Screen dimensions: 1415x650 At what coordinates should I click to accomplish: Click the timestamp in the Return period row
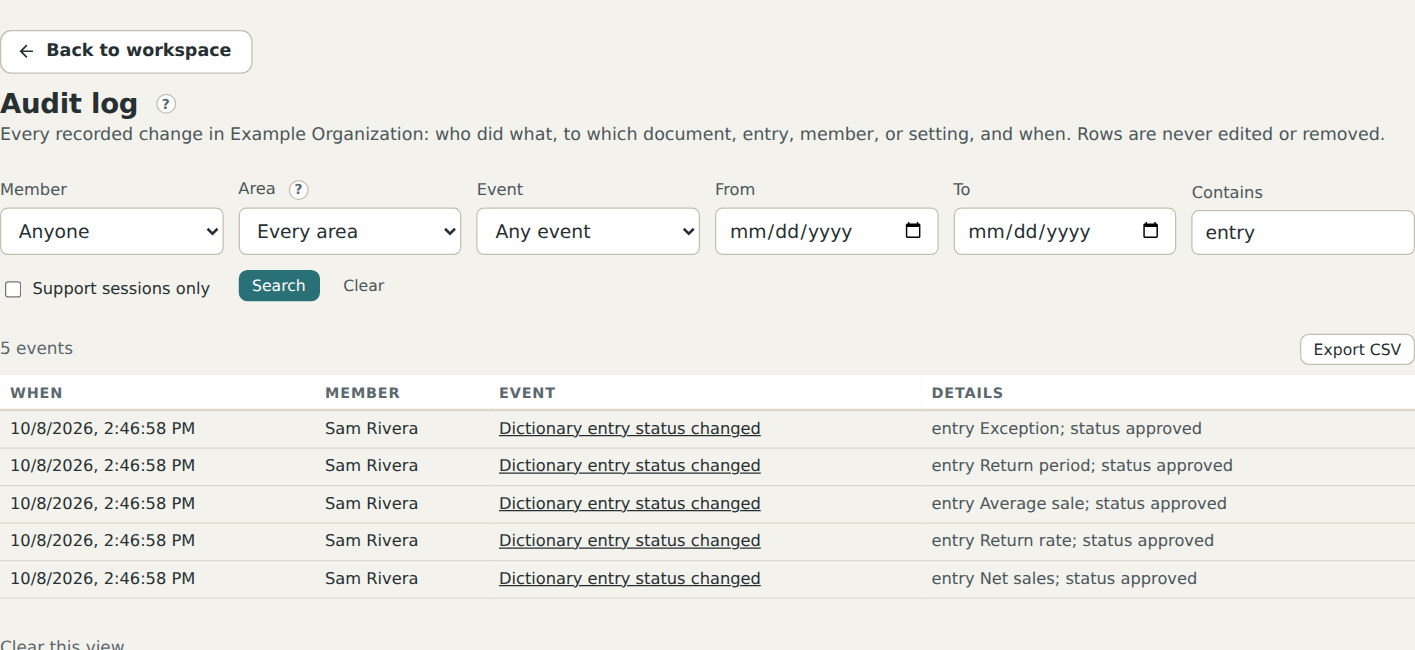tap(102, 466)
